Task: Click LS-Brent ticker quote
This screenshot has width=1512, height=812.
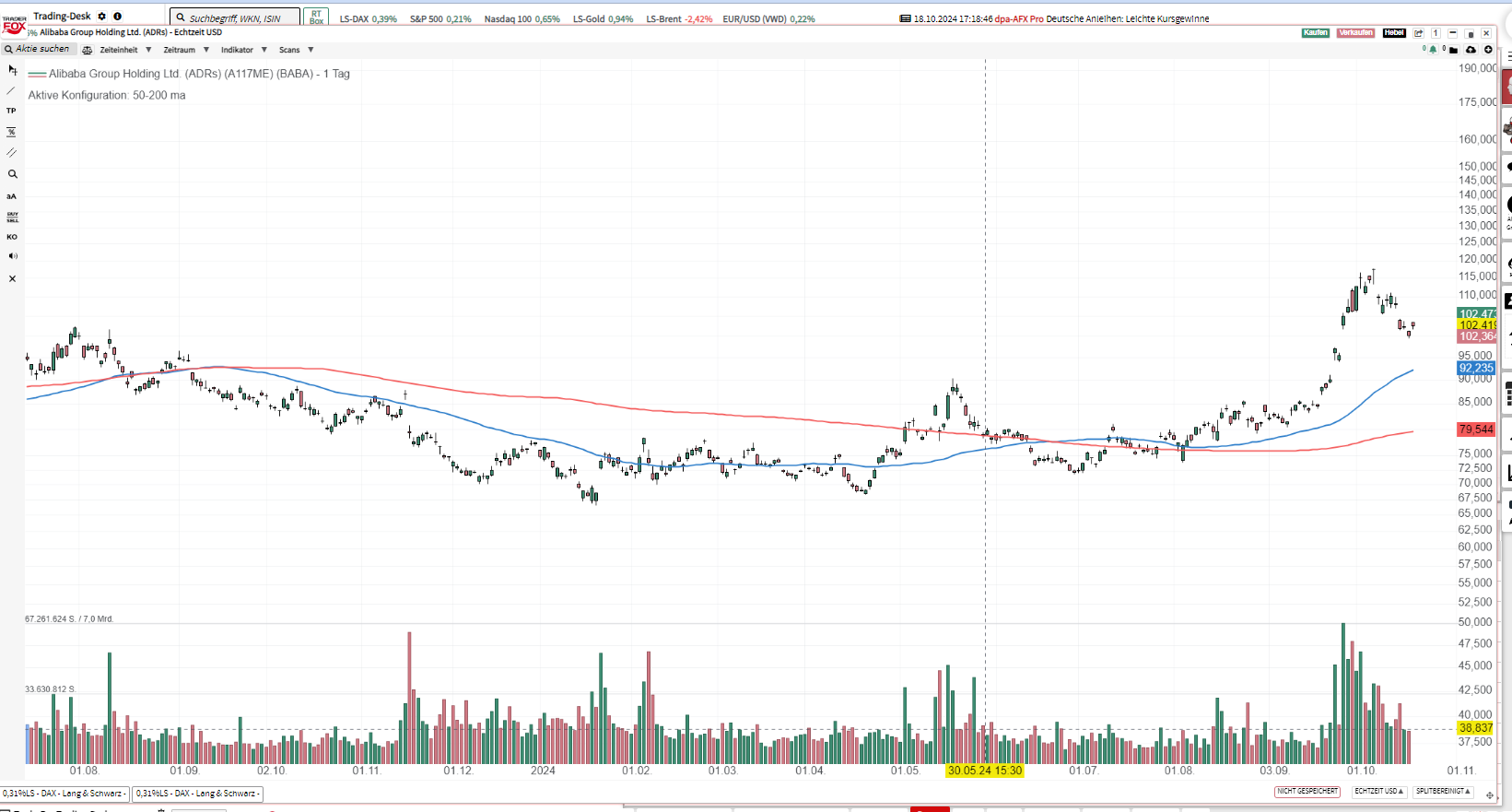Action: [x=679, y=18]
